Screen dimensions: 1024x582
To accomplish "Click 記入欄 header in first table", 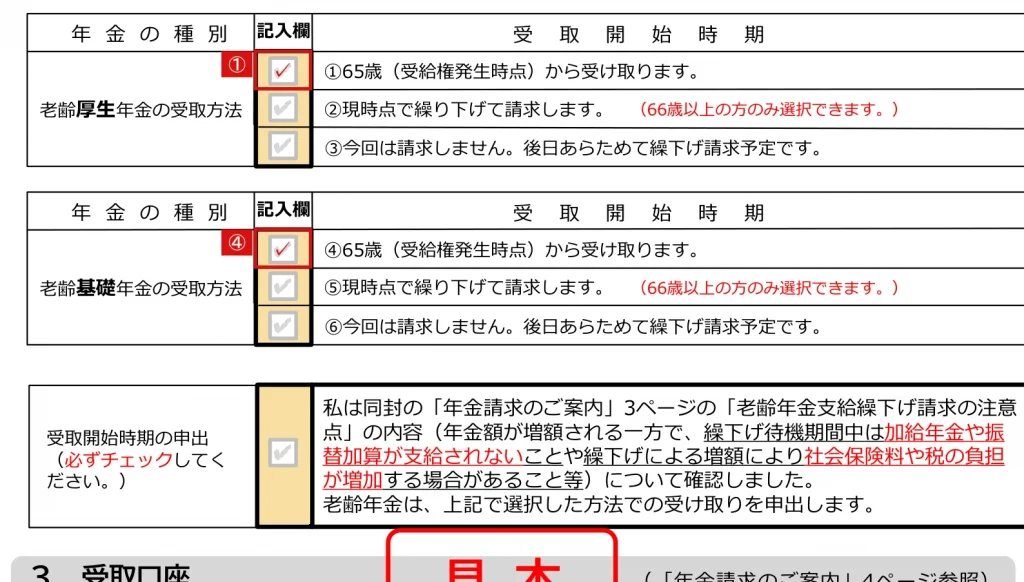I will coord(283,31).
